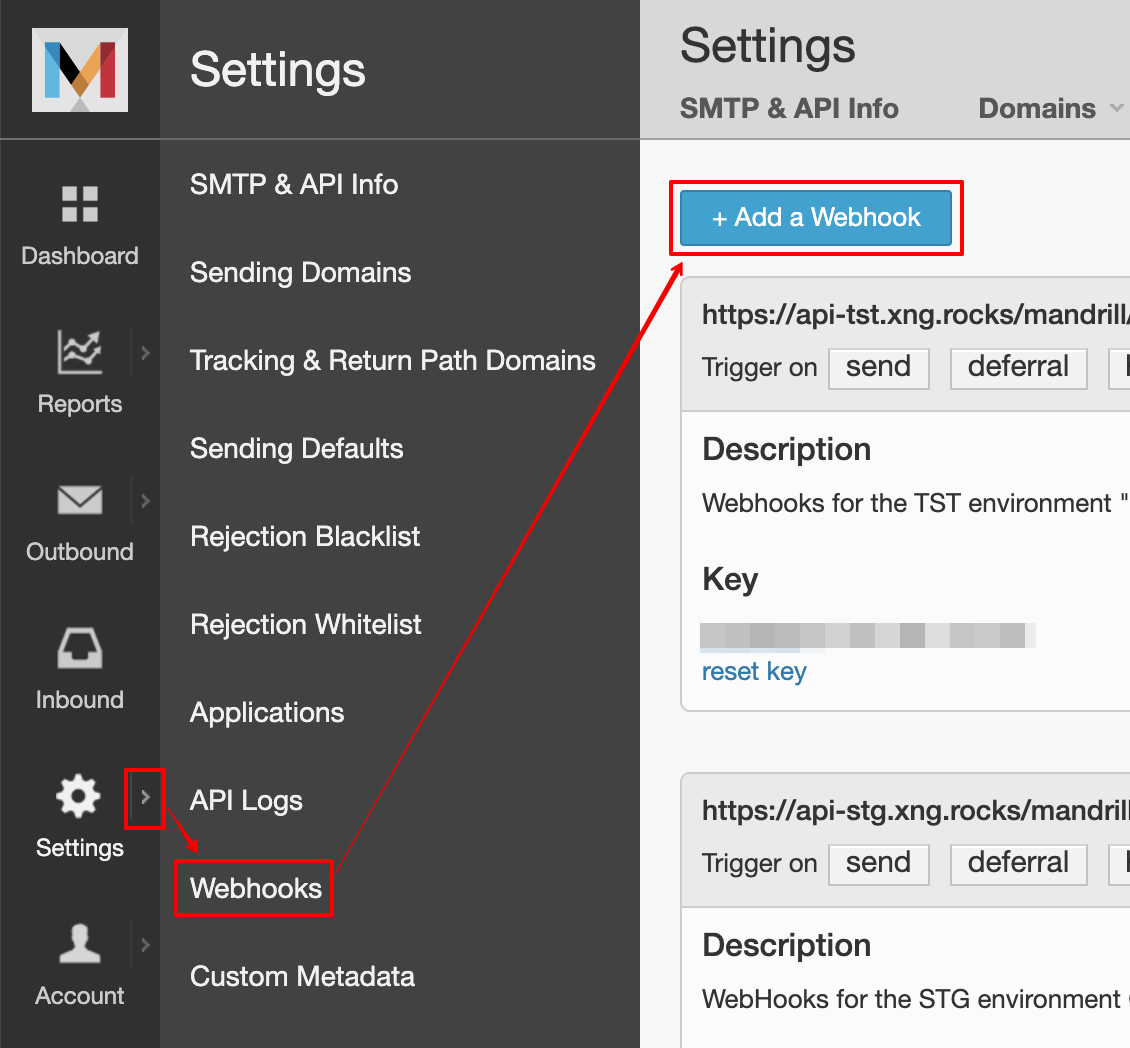Open Custom Metadata menu item
The height and width of the screenshot is (1048, 1130).
(302, 976)
